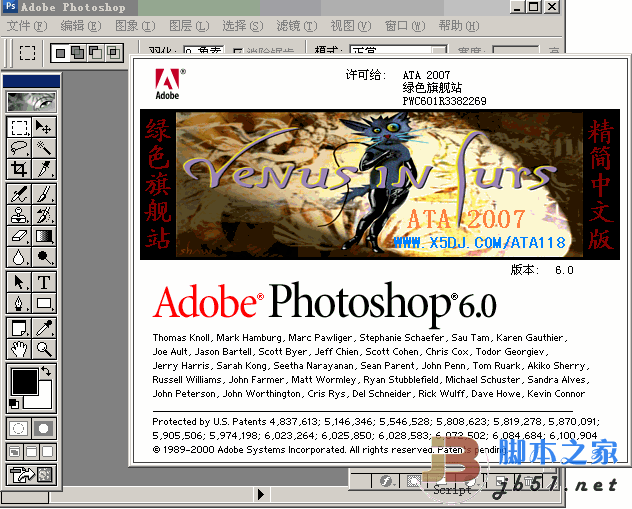Click the foreground color swatch
The image size is (632, 509).
pos(24,381)
